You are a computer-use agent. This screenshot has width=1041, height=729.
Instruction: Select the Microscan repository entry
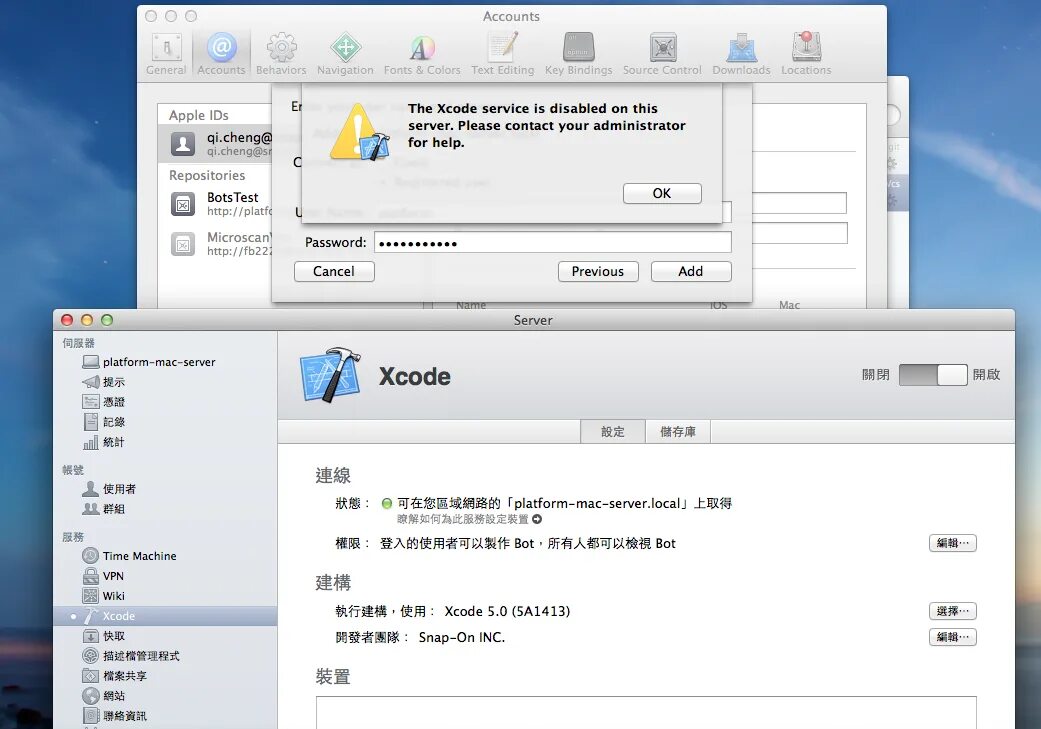click(215, 244)
